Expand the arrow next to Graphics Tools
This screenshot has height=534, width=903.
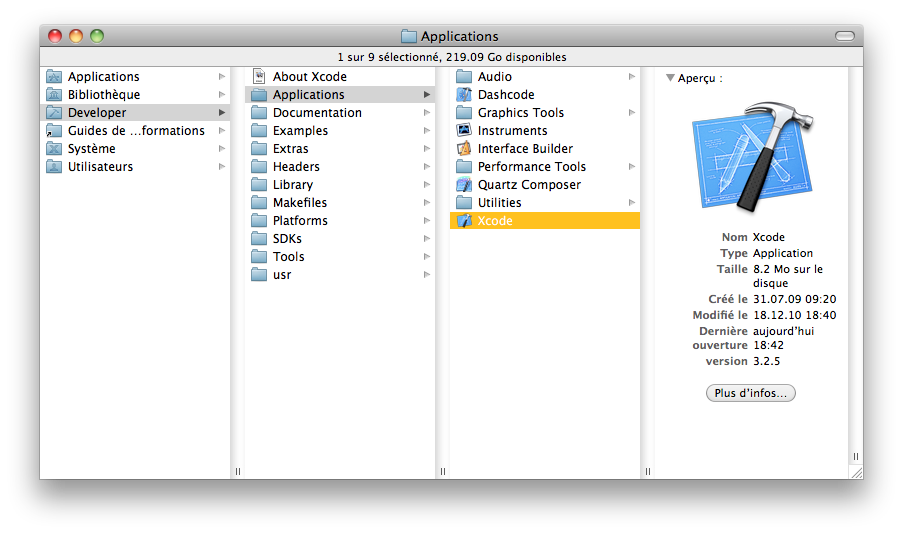tap(632, 112)
